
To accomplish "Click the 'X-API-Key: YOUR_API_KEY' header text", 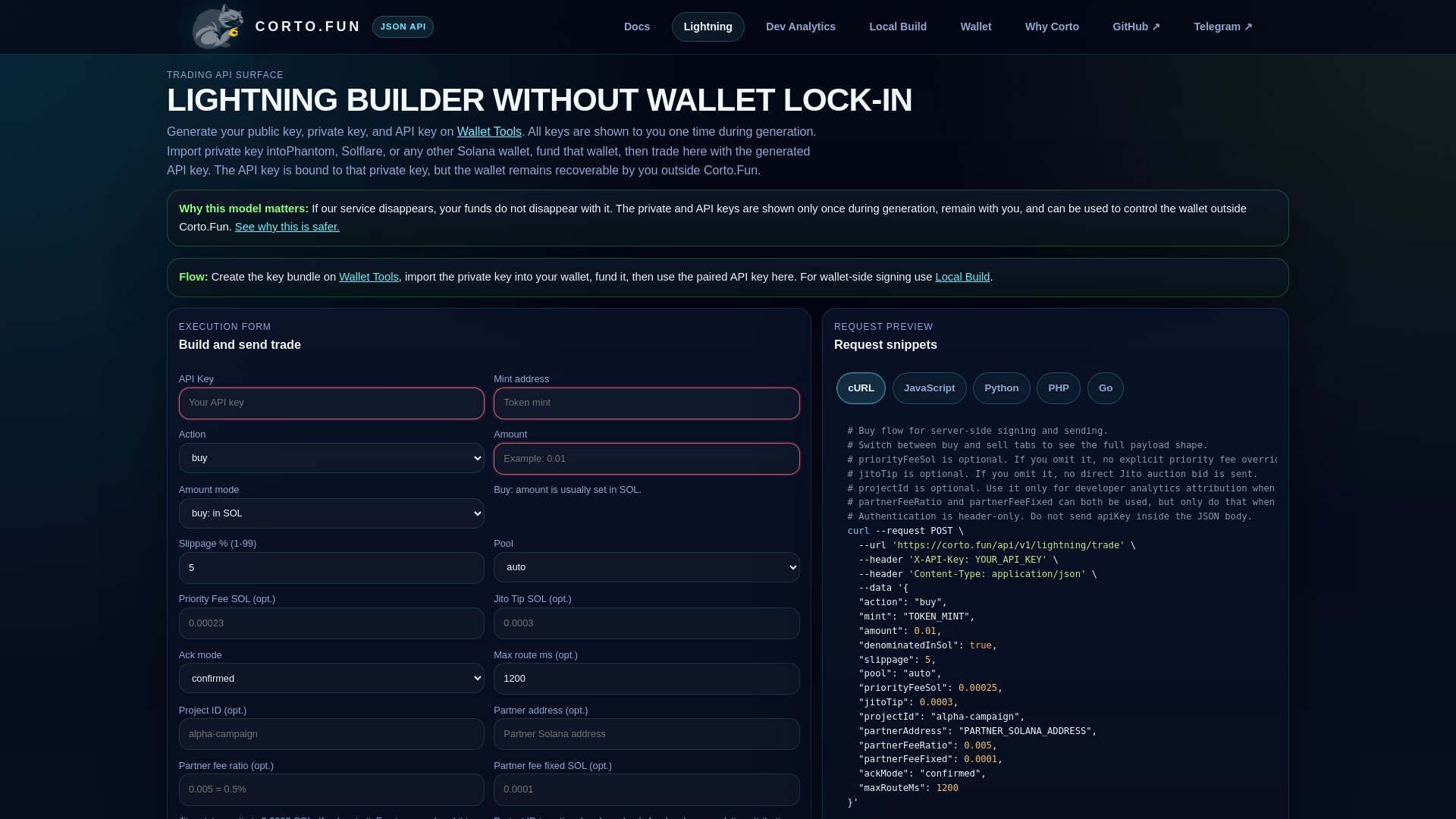I will click(x=977, y=560).
